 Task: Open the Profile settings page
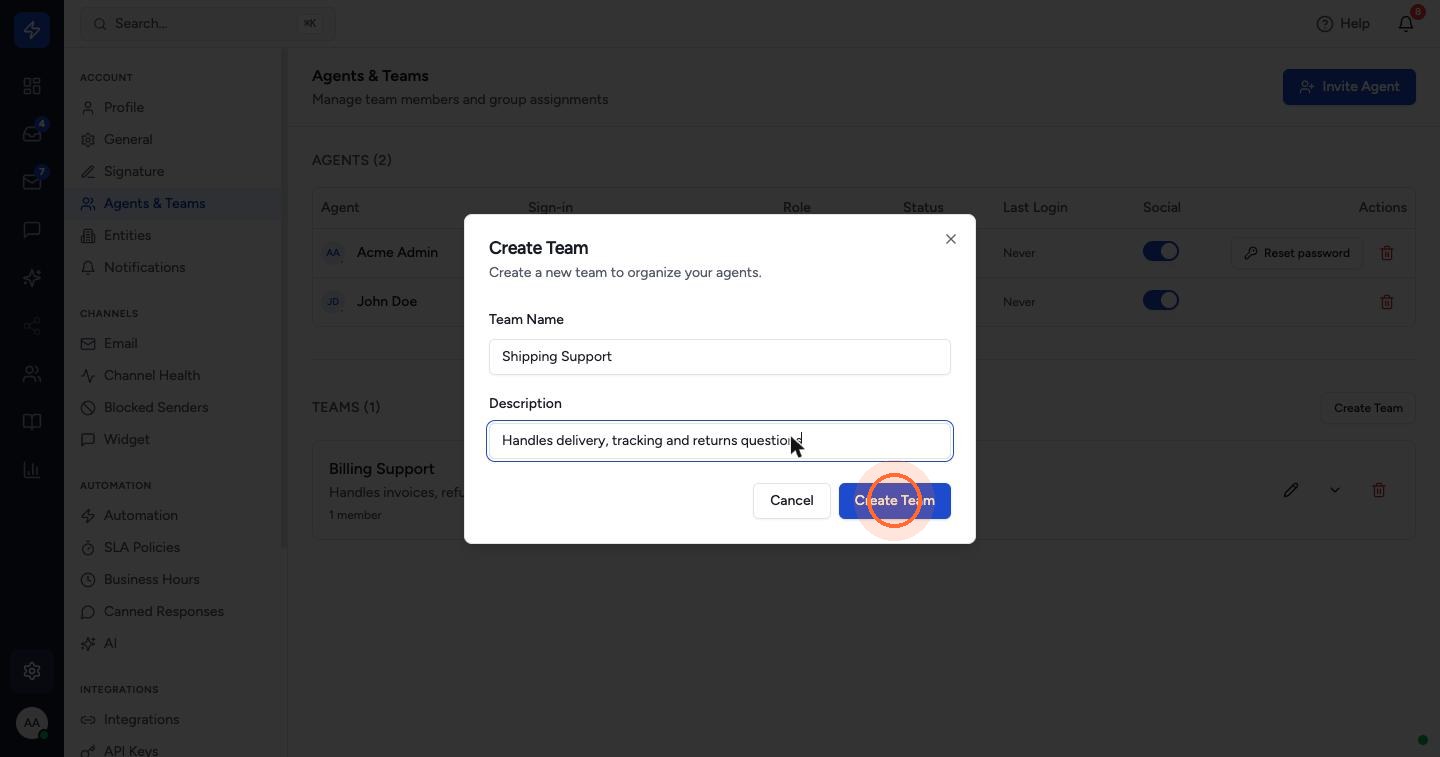click(x=124, y=107)
